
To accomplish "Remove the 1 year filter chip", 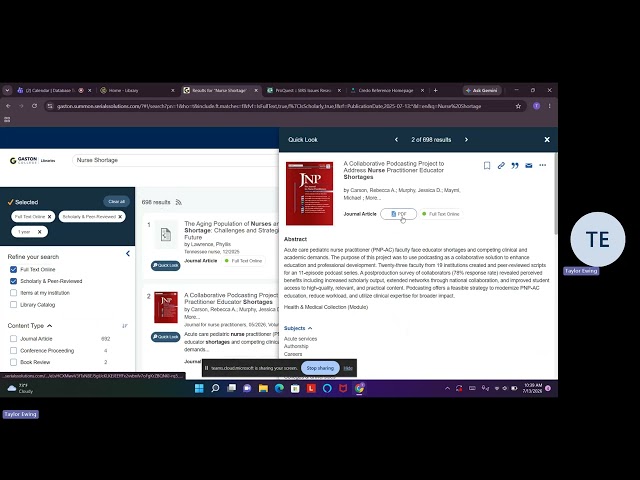I will tap(40, 232).
